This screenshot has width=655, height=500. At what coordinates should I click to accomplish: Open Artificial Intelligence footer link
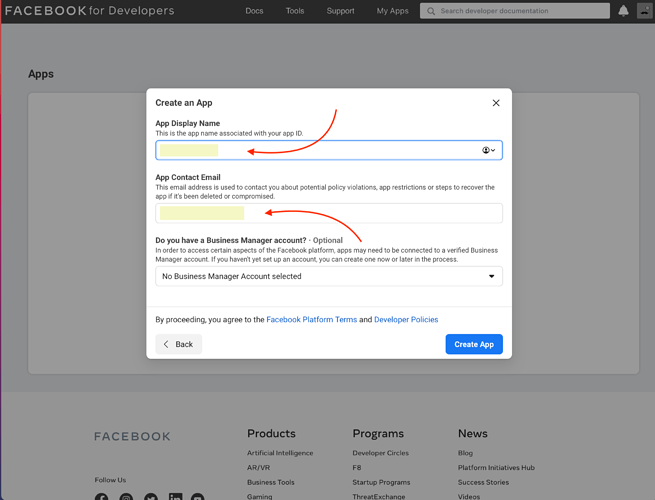[280, 453]
